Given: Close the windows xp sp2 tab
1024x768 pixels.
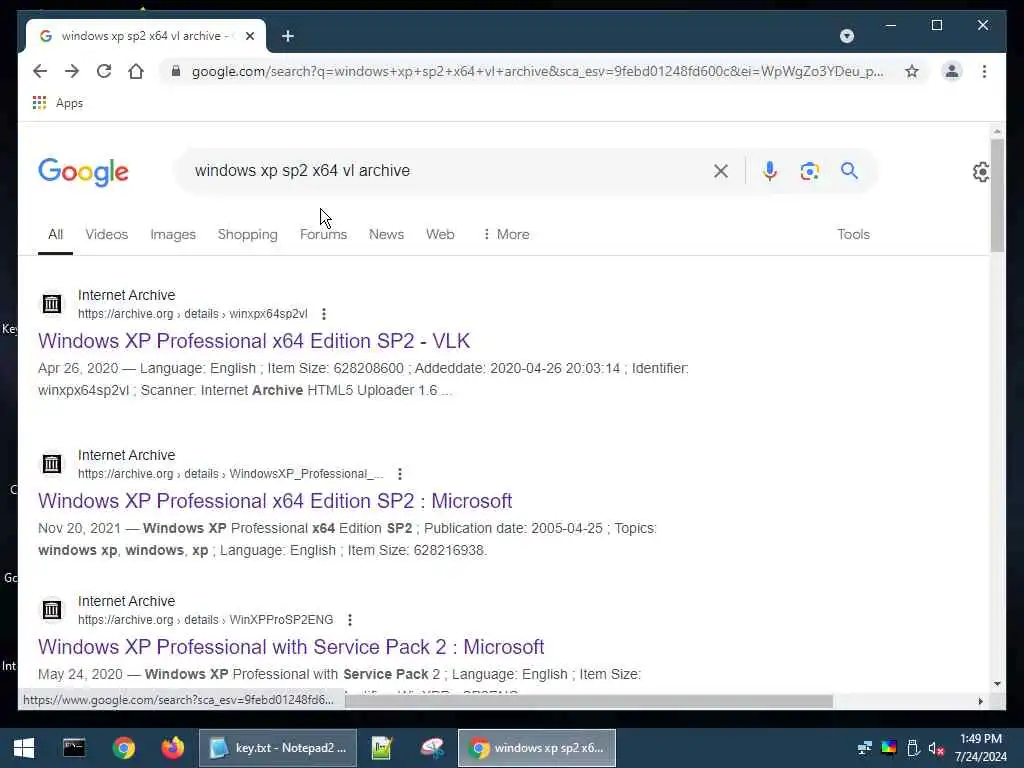Looking at the screenshot, I should pos(249,36).
